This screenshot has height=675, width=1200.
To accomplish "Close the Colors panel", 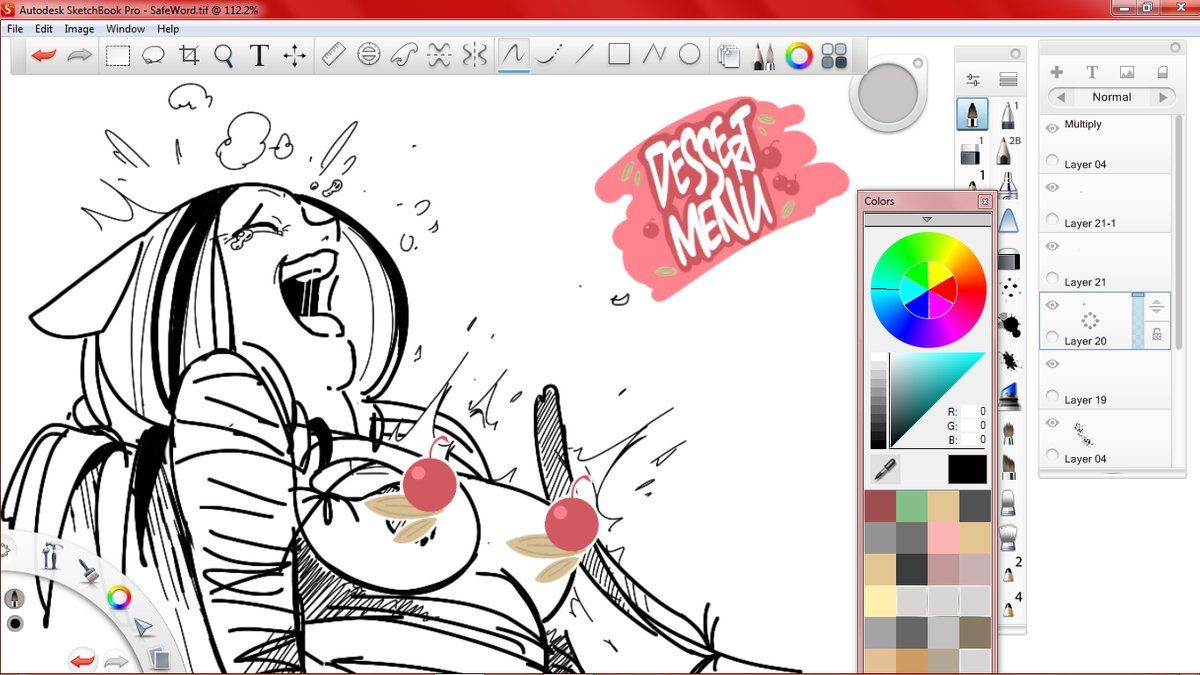I will click(x=984, y=202).
